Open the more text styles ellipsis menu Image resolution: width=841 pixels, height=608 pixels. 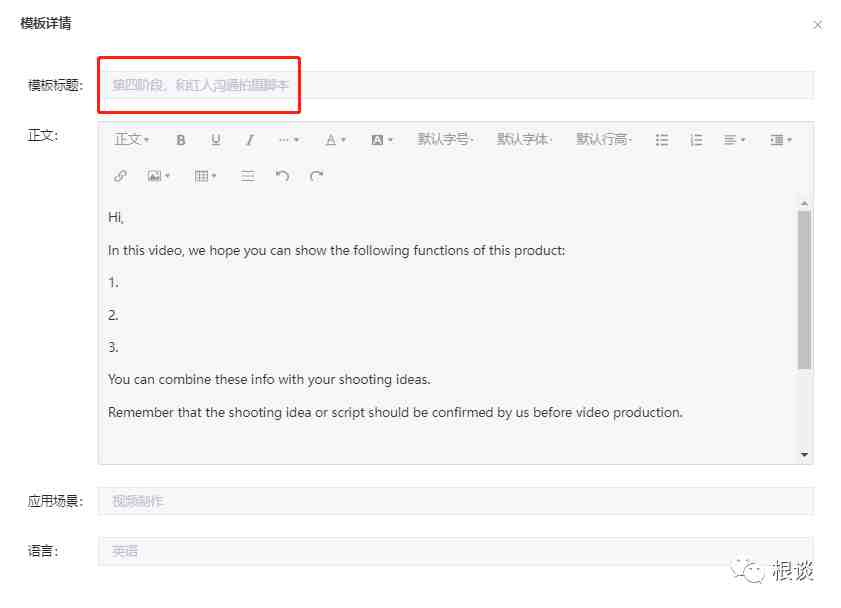click(x=289, y=140)
